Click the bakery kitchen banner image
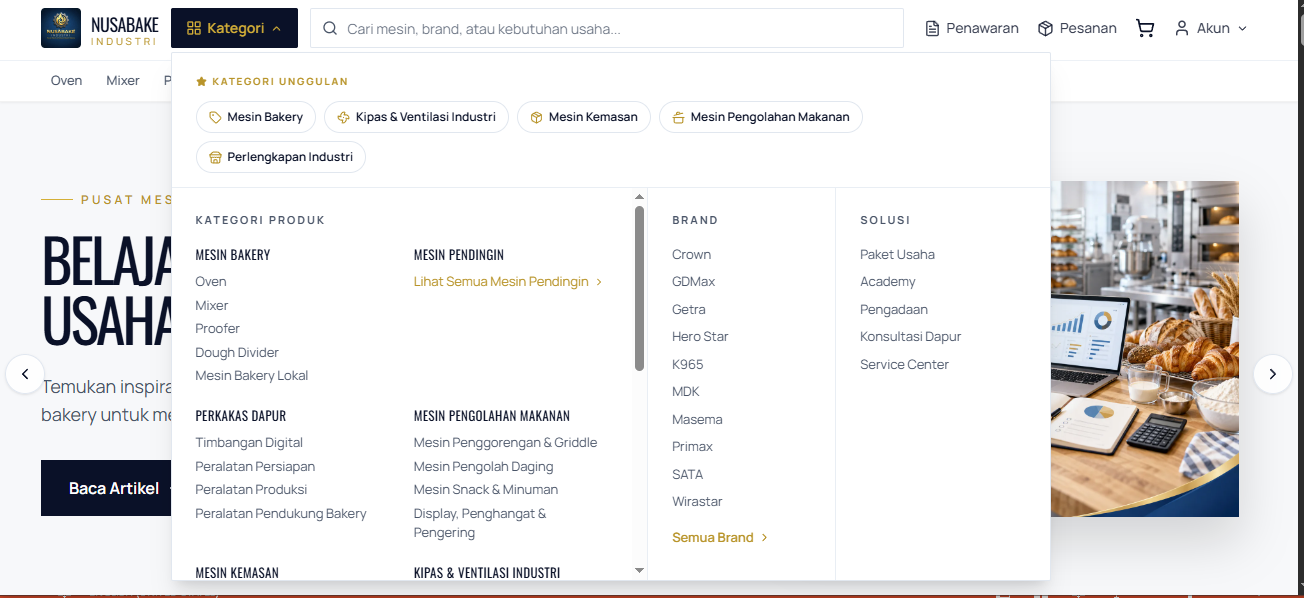Viewport: 1304px width, 598px height. [x=1145, y=349]
